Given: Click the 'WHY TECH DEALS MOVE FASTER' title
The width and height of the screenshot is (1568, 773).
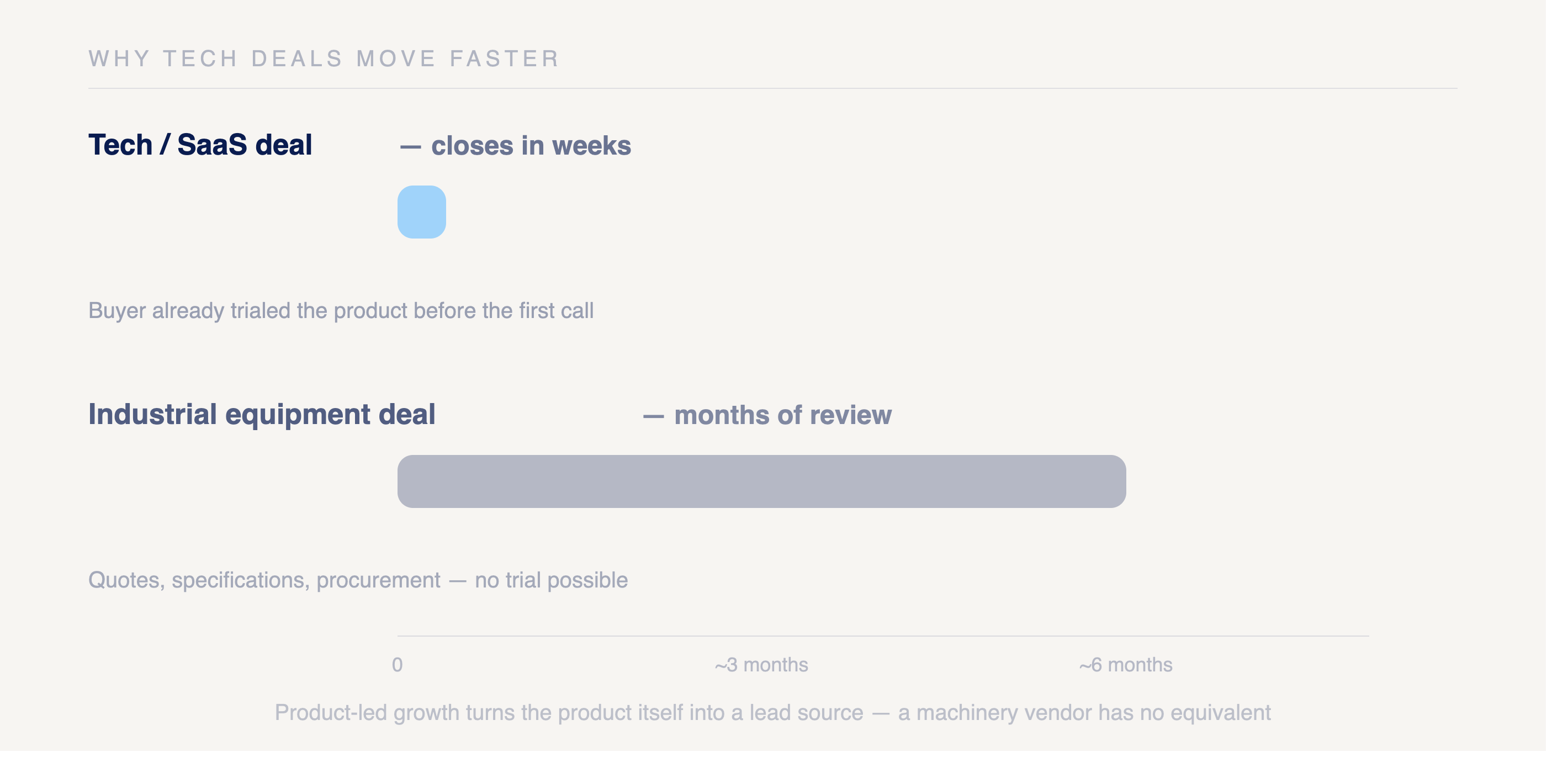Looking at the screenshot, I should pyautogui.click(x=324, y=59).
